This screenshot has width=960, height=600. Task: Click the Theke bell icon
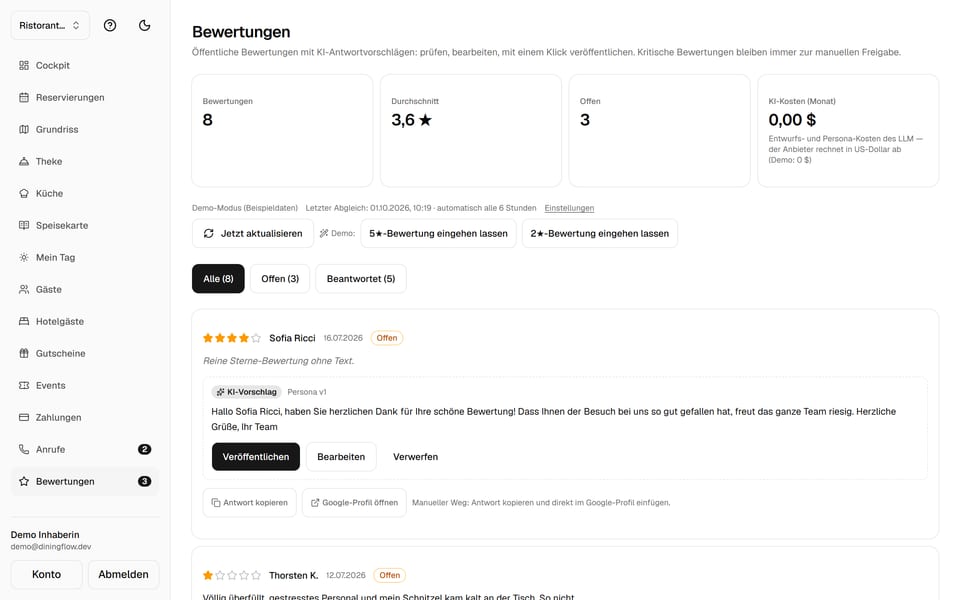pyautogui.click(x=24, y=162)
